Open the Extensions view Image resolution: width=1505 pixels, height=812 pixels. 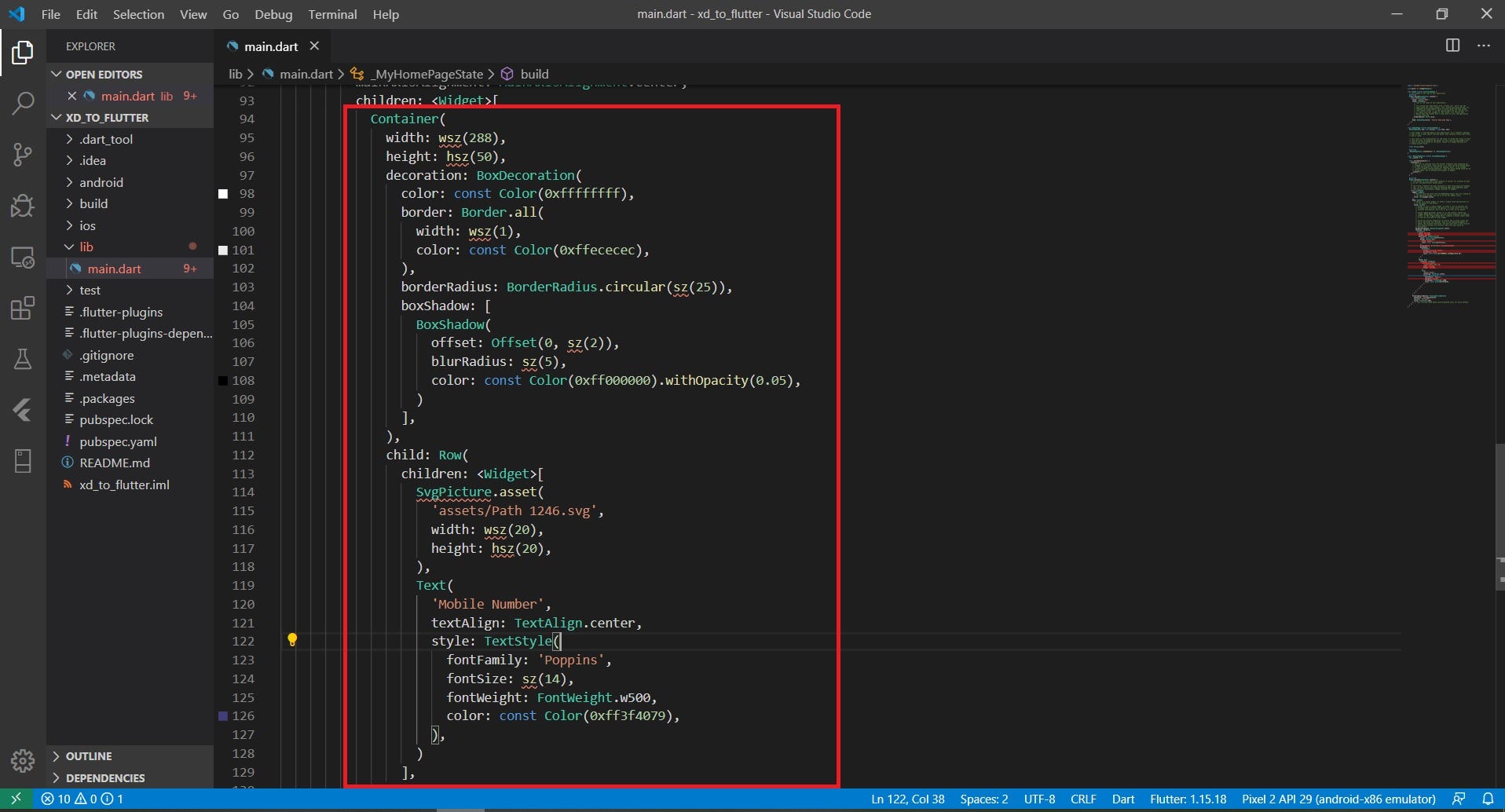click(x=23, y=308)
